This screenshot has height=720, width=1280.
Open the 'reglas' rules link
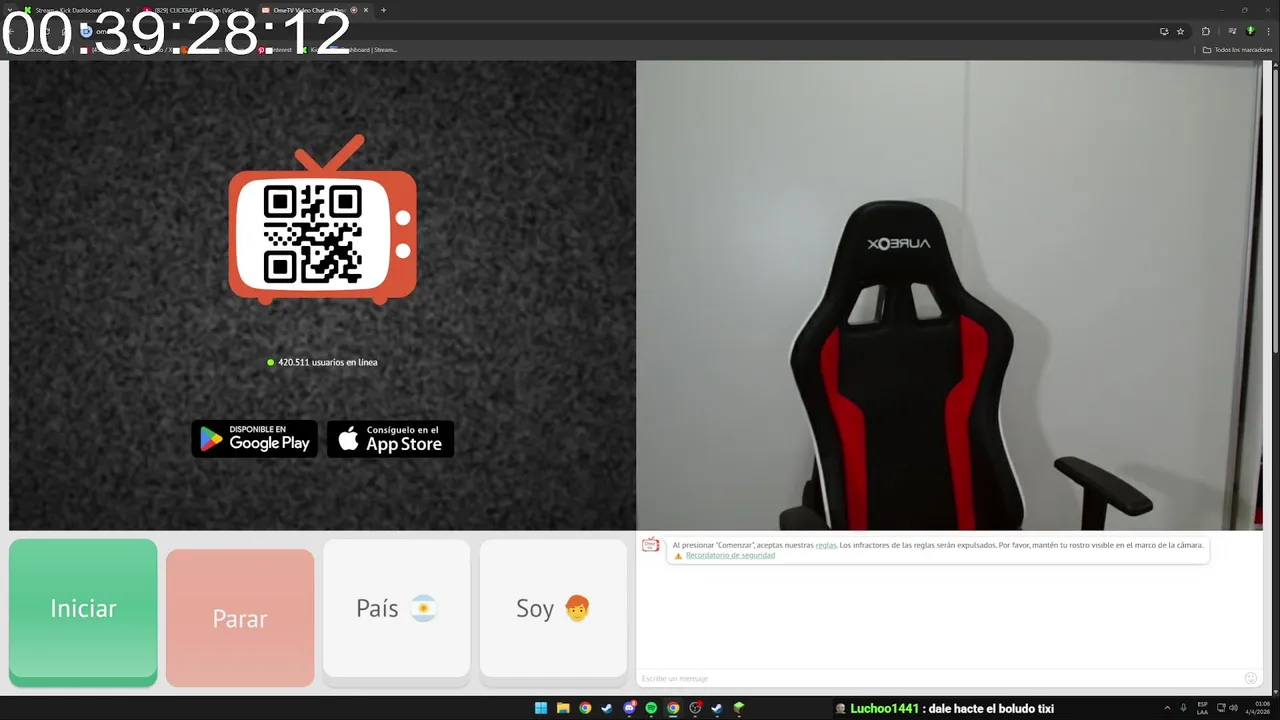tap(826, 545)
